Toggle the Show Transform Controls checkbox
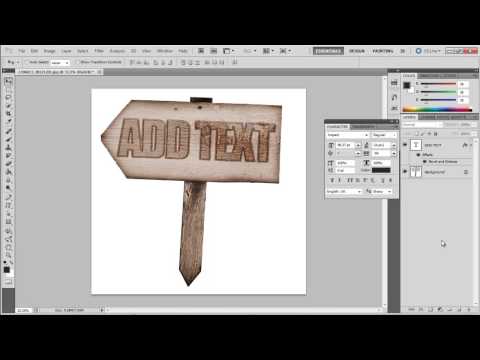The image size is (480, 360). (77, 62)
